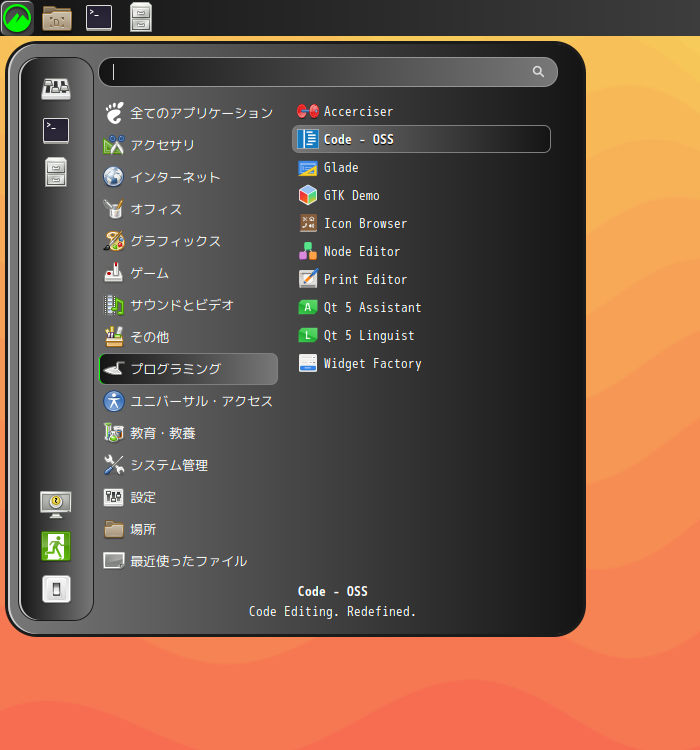700x750 pixels.
Task: Launch Accerciser
Action: pos(421,111)
